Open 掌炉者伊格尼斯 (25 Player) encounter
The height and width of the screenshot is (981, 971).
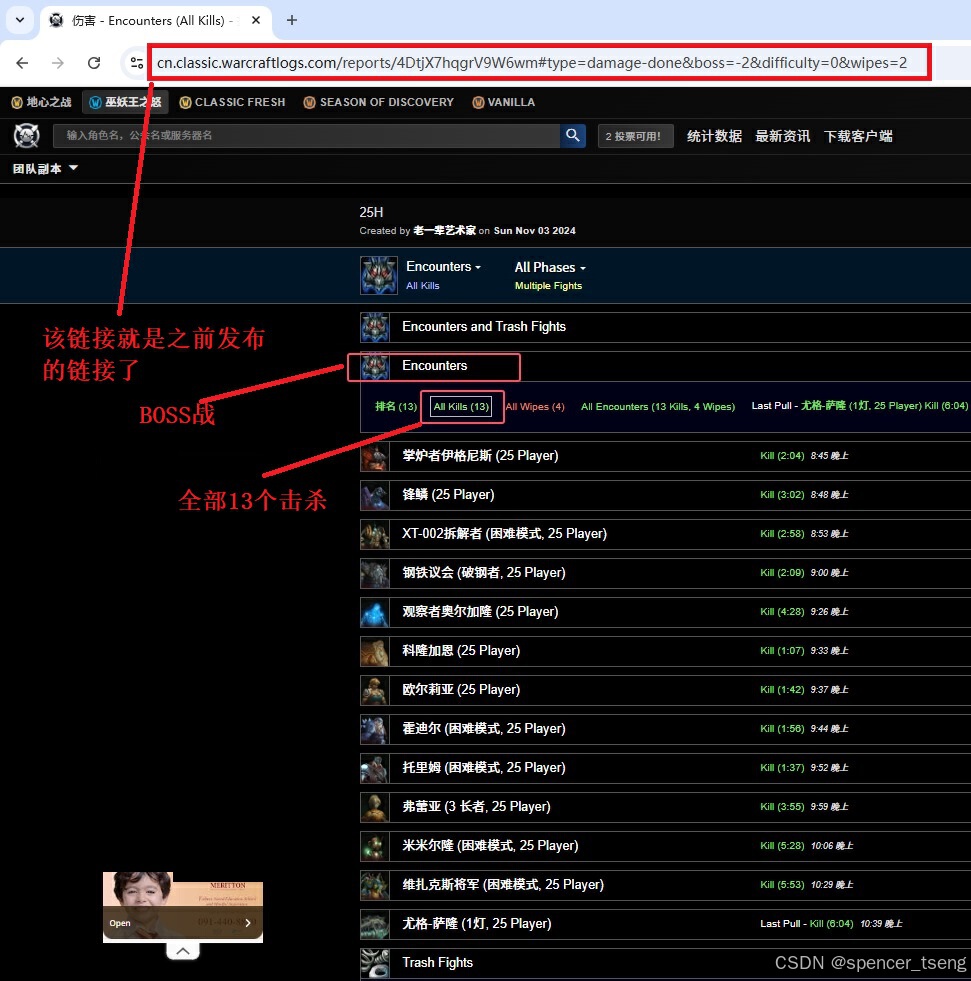(665, 456)
